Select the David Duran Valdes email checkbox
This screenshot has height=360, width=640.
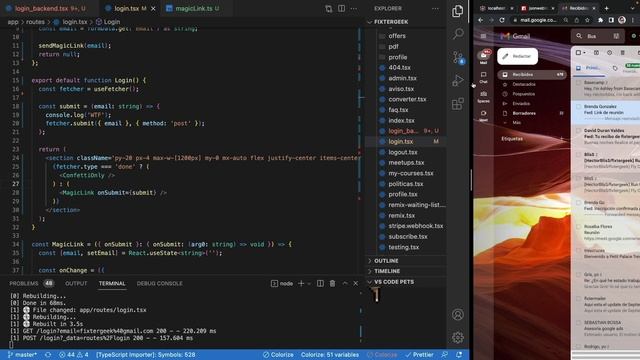point(578,131)
